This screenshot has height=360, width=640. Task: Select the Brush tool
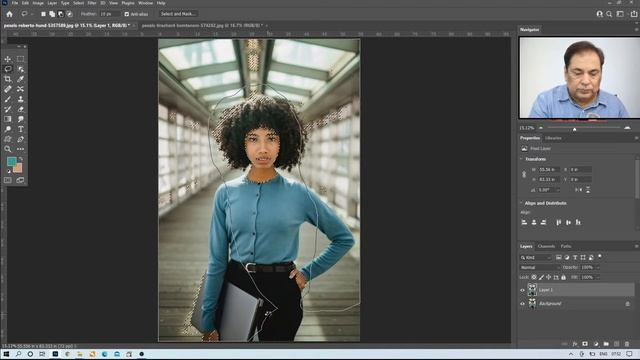point(8,99)
